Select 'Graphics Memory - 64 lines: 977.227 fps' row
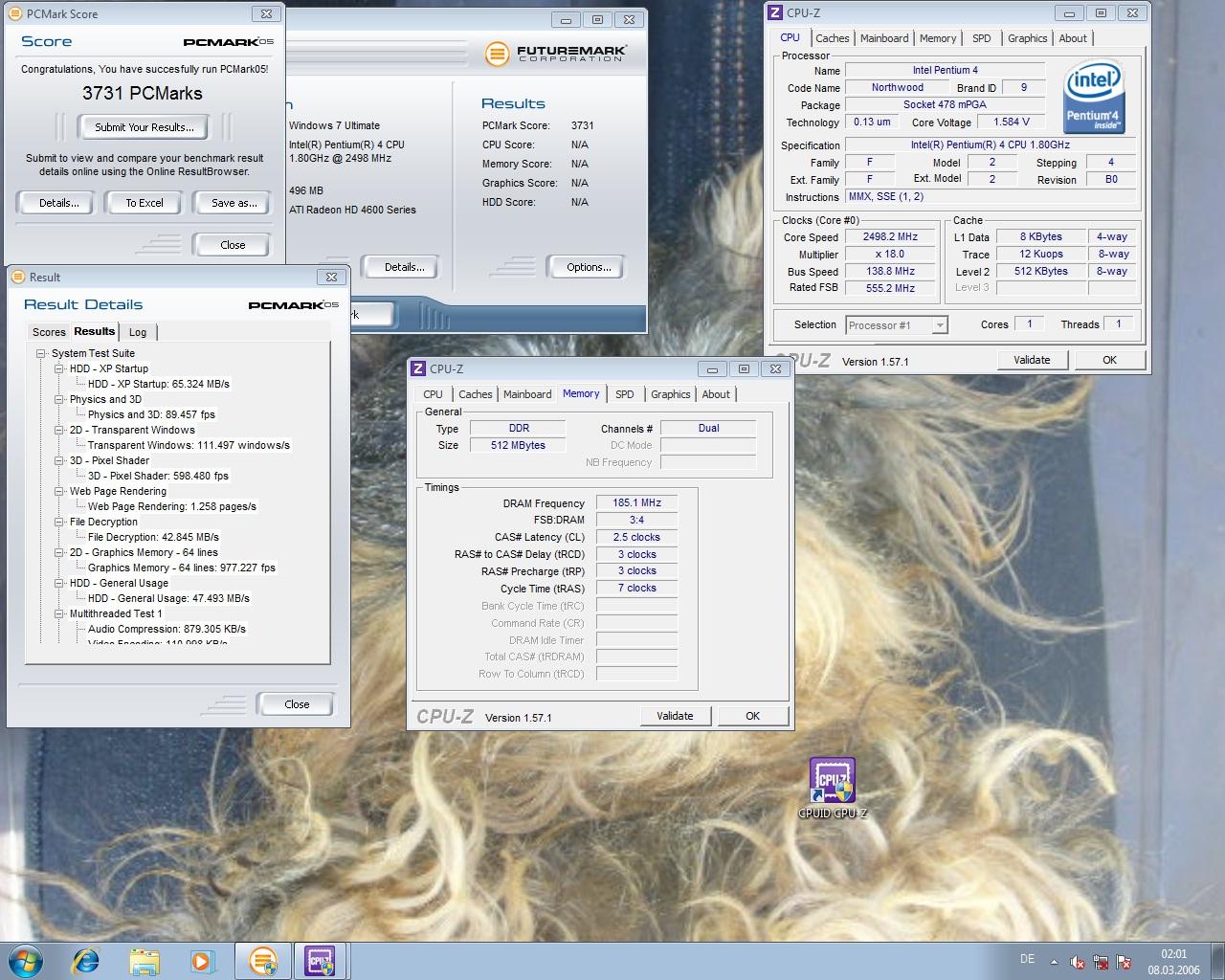The height and width of the screenshot is (980, 1225). point(181,568)
